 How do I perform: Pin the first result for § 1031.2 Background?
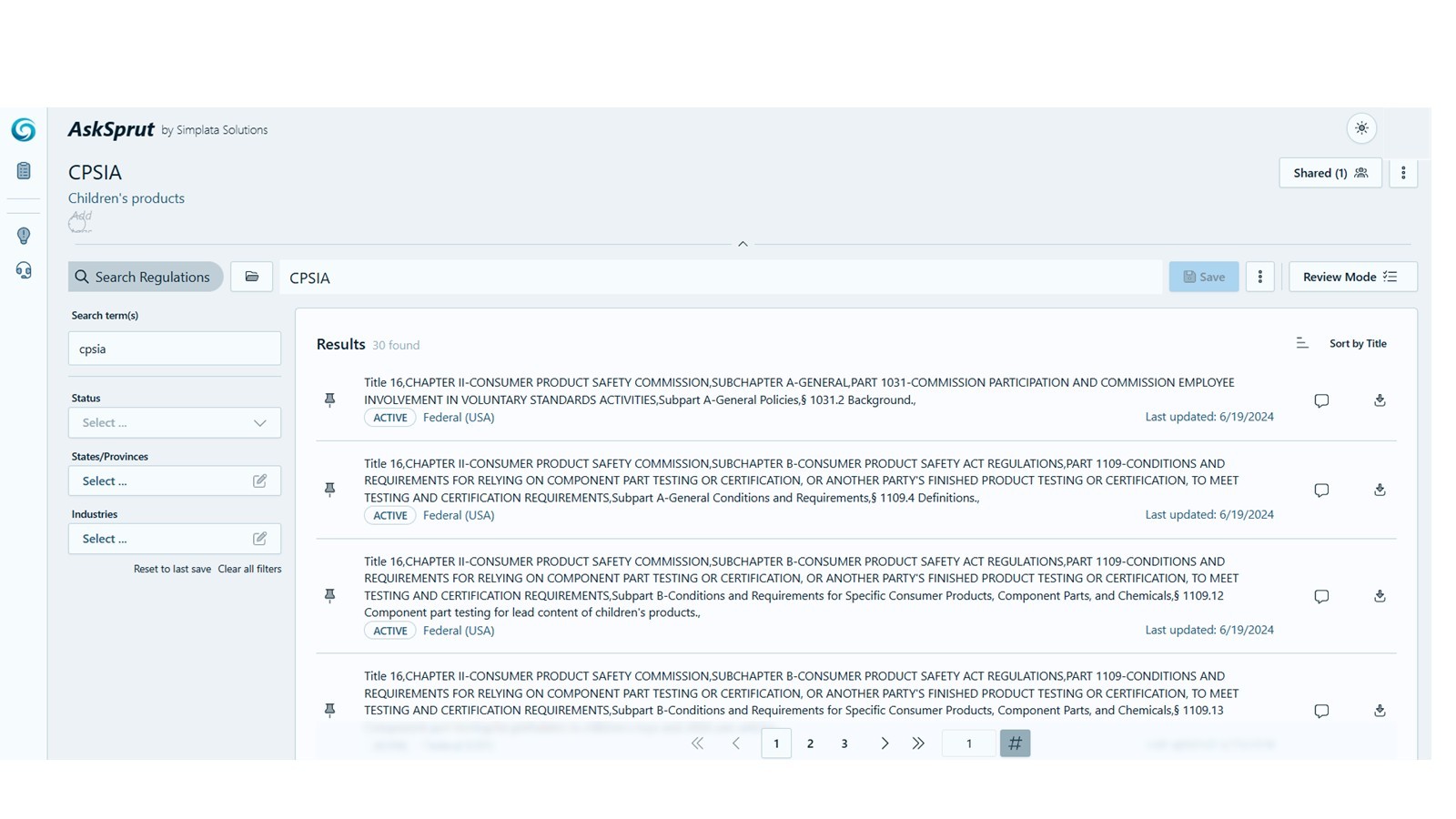(330, 399)
